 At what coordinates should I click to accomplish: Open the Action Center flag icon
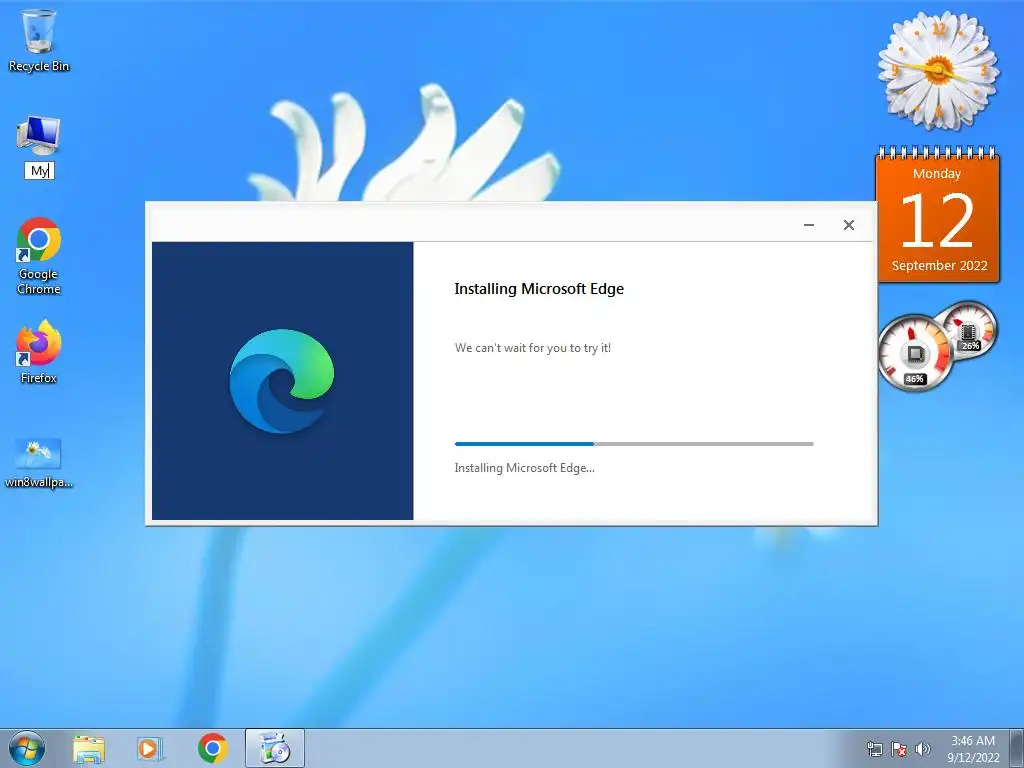[x=899, y=749]
